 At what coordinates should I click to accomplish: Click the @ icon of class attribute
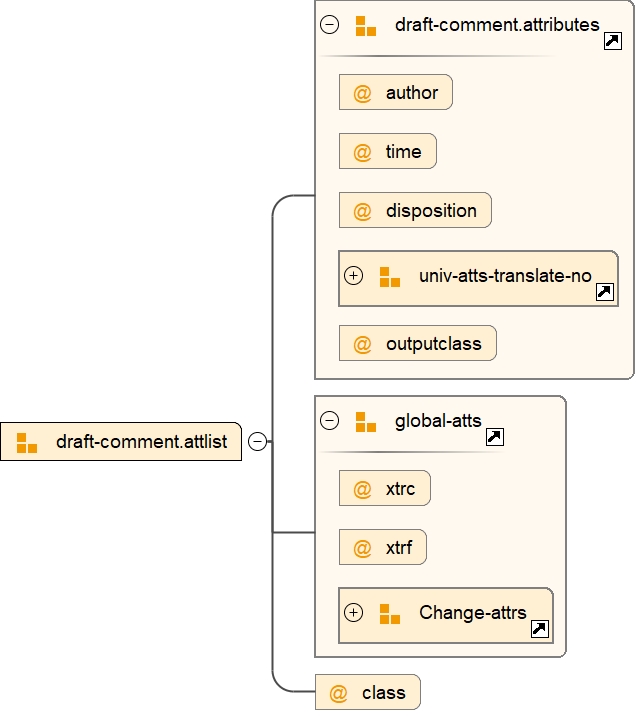pyautogui.click(x=338, y=692)
